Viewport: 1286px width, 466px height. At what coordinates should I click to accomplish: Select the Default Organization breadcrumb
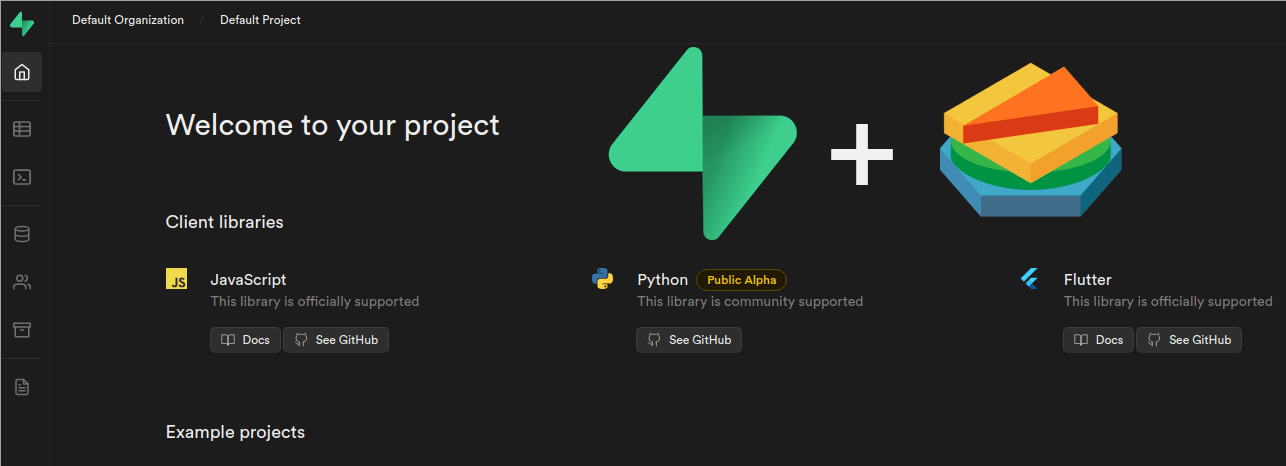point(128,20)
